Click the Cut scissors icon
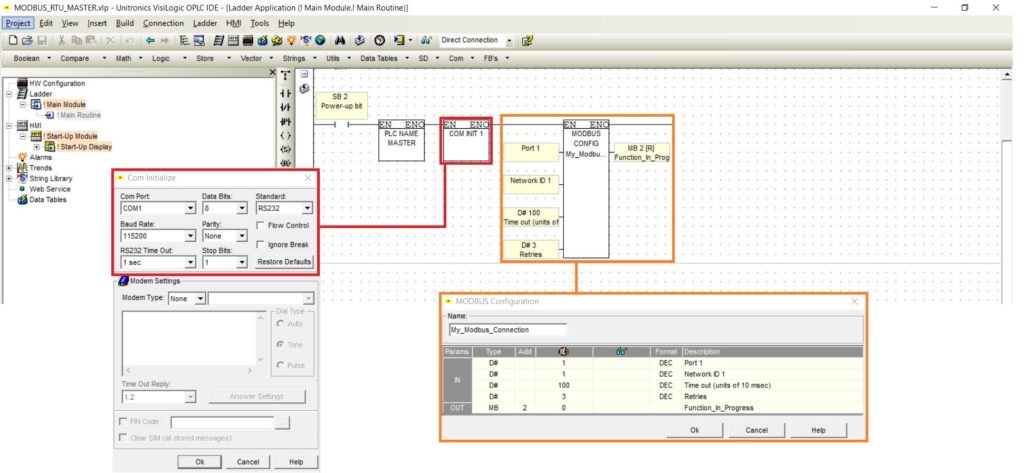This screenshot has width=1024, height=473. click(x=61, y=41)
